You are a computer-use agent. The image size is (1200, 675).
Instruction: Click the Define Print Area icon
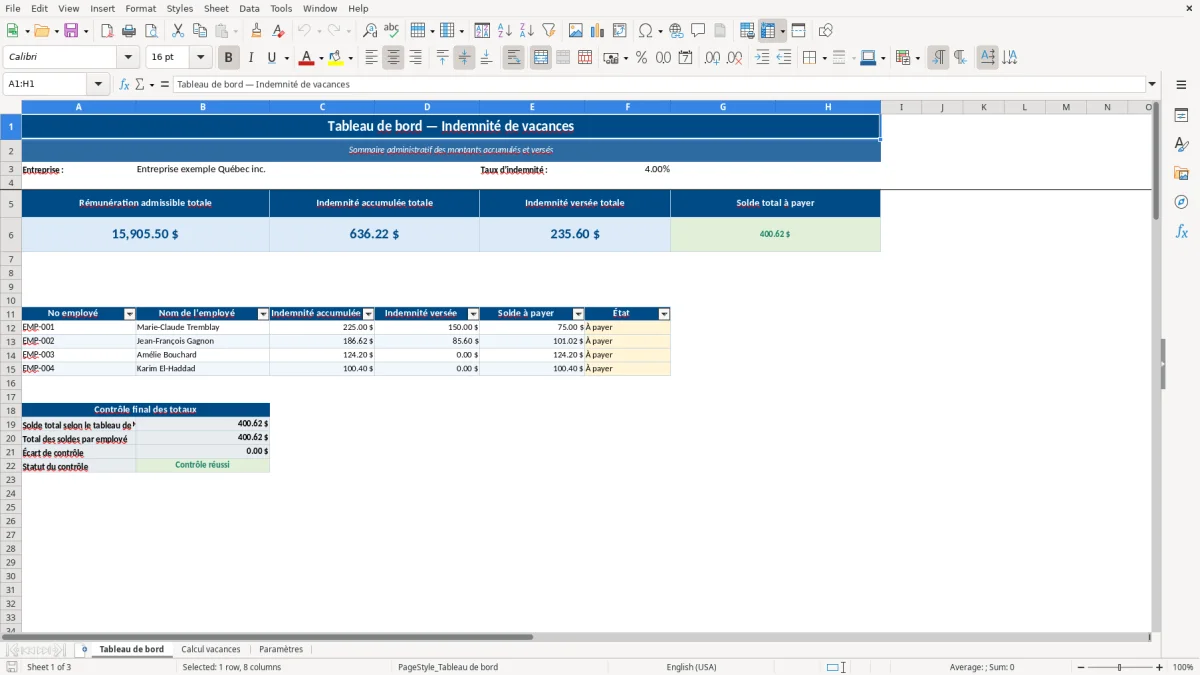pyautogui.click(x=747, y=31)
